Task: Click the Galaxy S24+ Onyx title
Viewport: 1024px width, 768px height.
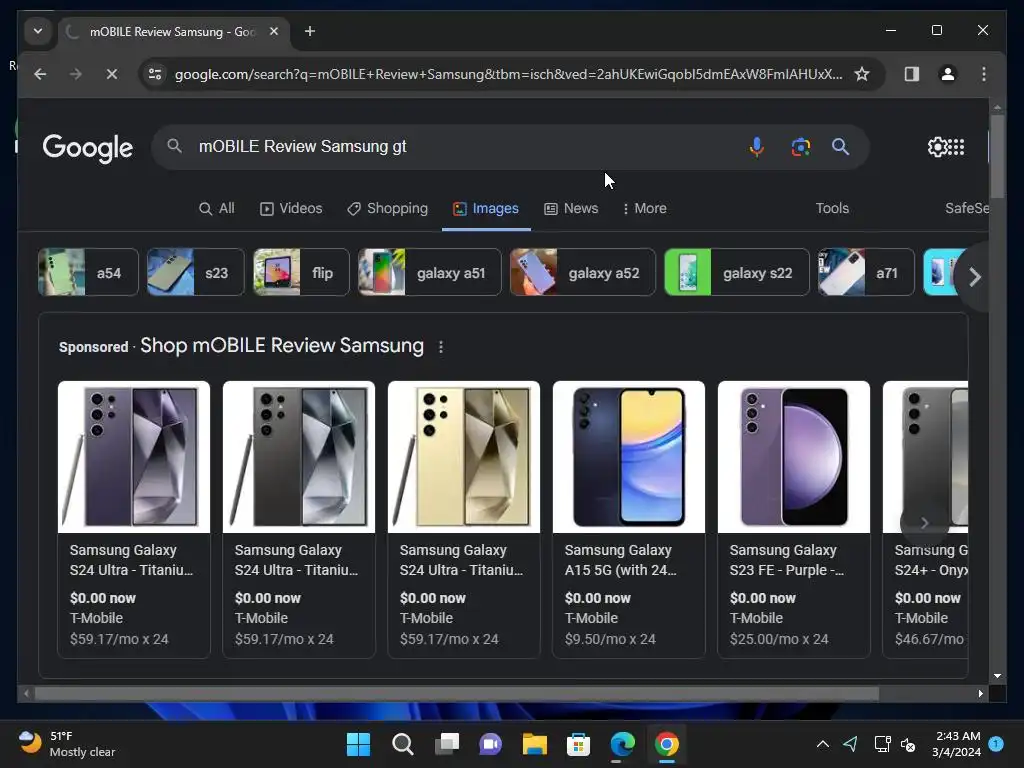Action: [931, 560]
